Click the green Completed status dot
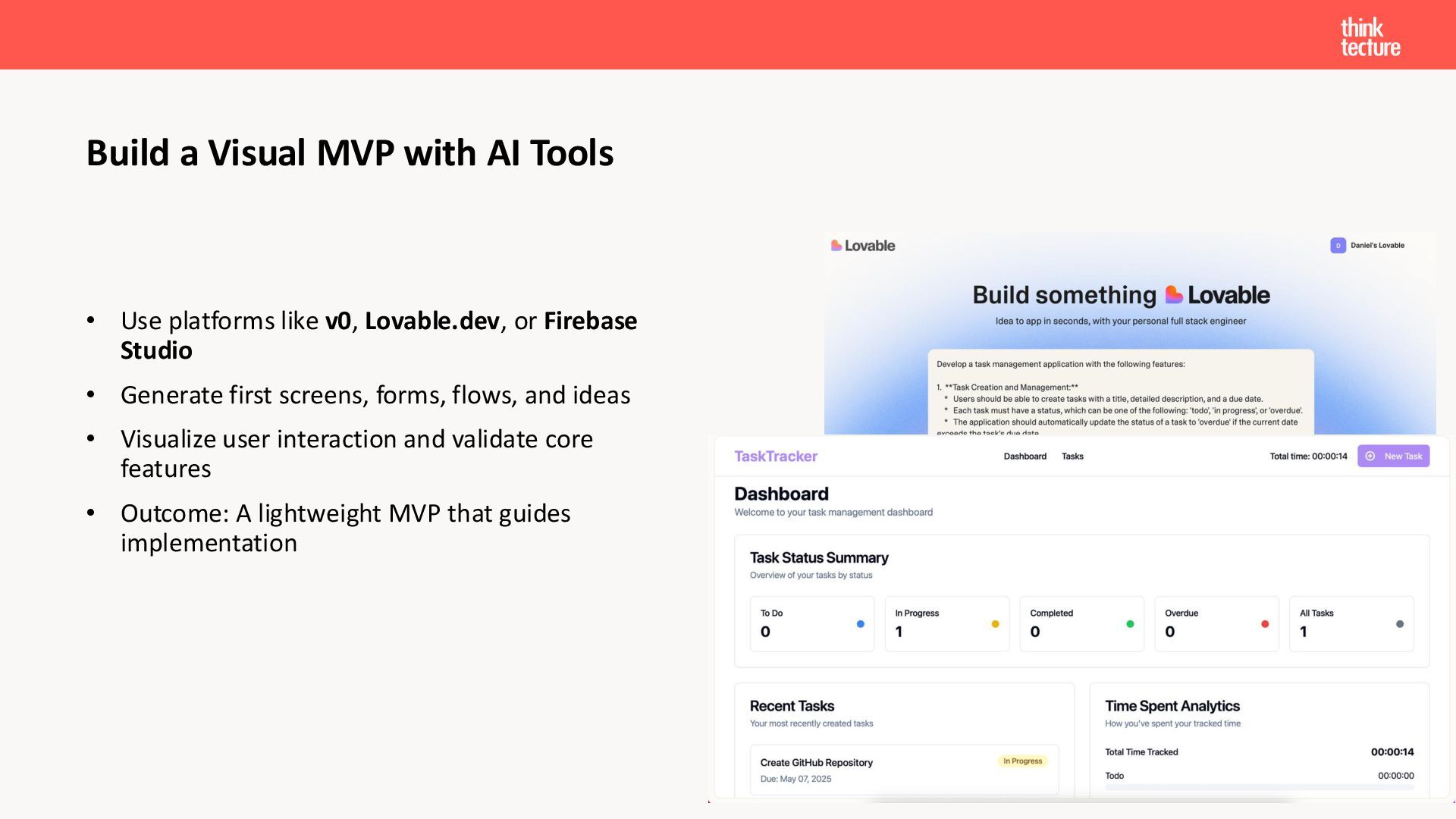This screenshot has height=819, width=1456. coord(1130,624)
